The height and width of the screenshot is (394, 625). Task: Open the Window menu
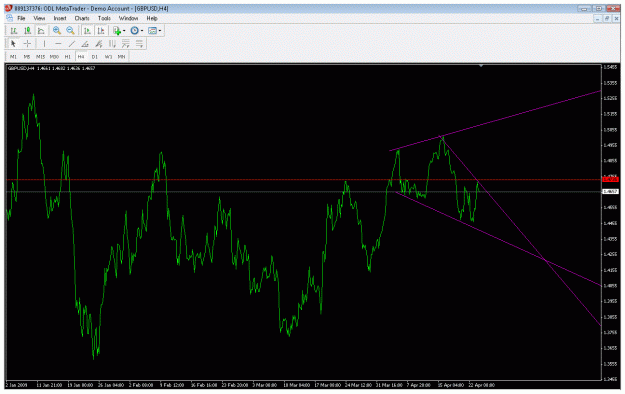[128, 18]
